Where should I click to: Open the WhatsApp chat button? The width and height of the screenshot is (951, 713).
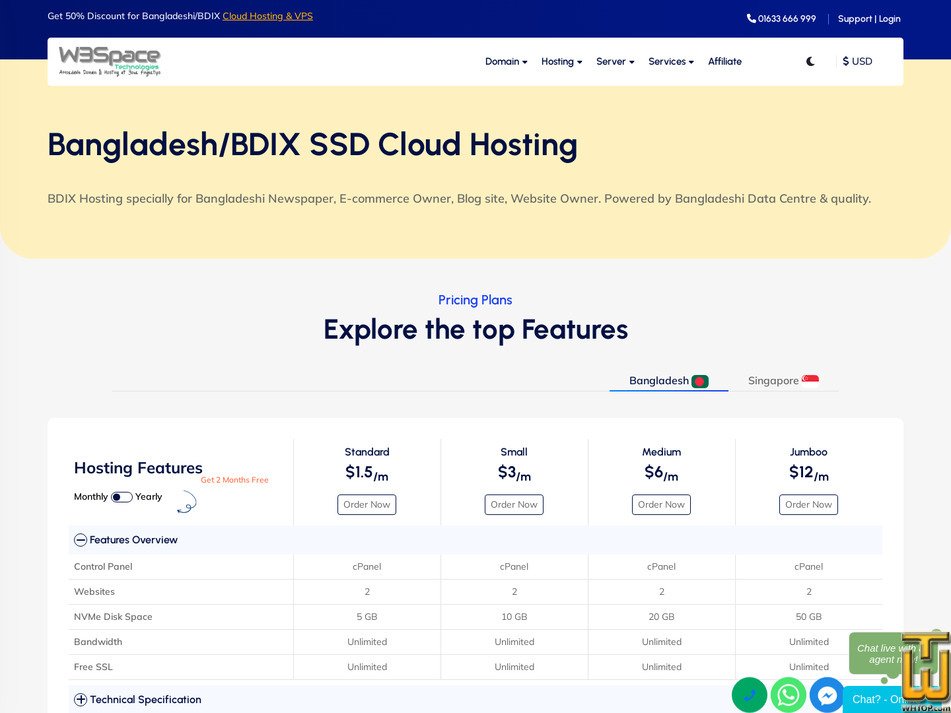788,695
